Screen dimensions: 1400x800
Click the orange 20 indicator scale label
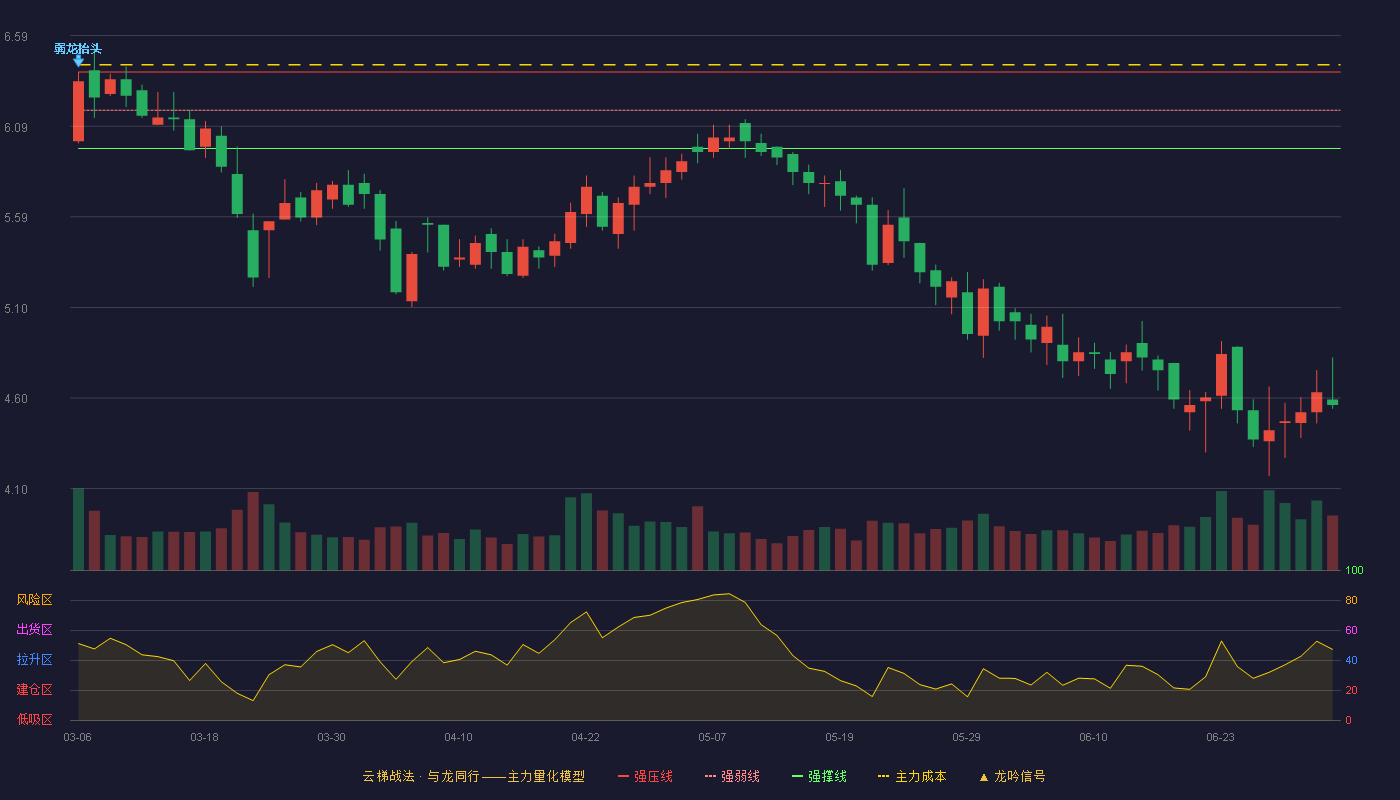click(1351, 690)
